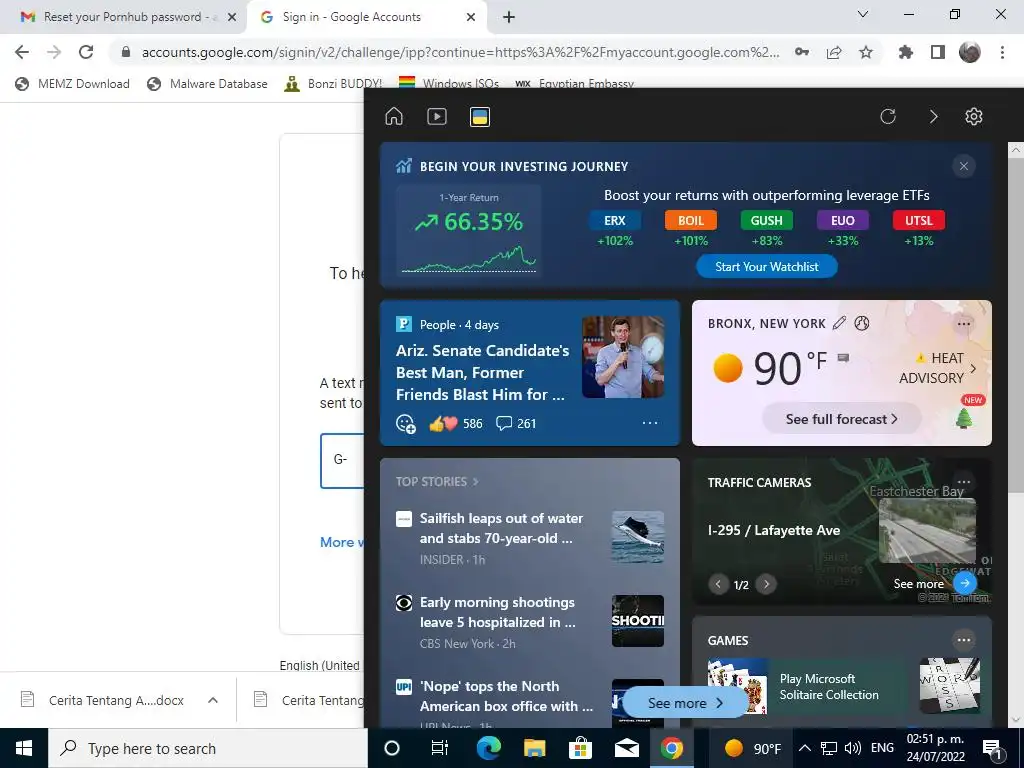Edit the Bronx weather location pencil icon

click(840, 323)
